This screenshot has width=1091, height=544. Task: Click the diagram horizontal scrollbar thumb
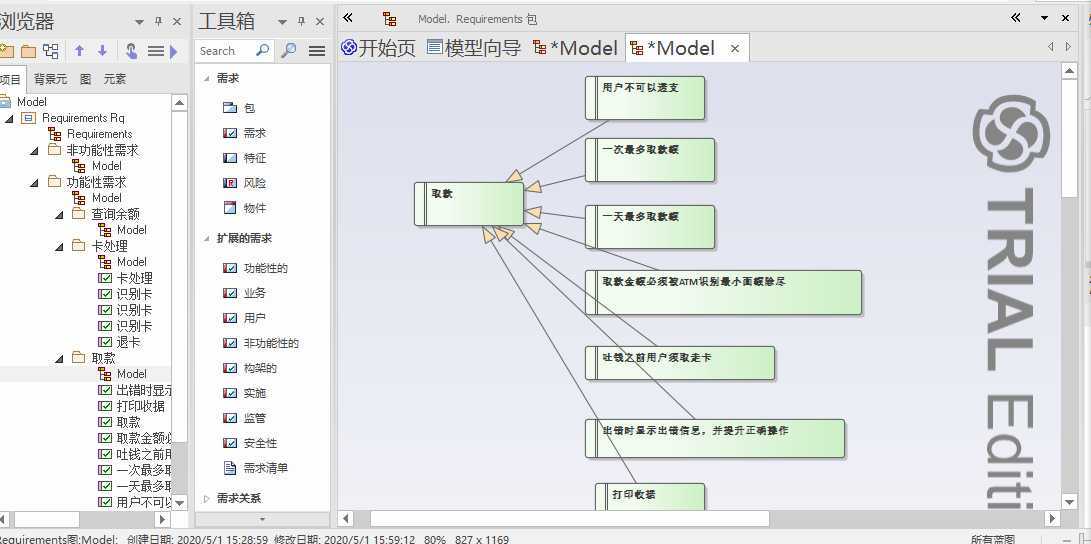[x=569, y=518]
